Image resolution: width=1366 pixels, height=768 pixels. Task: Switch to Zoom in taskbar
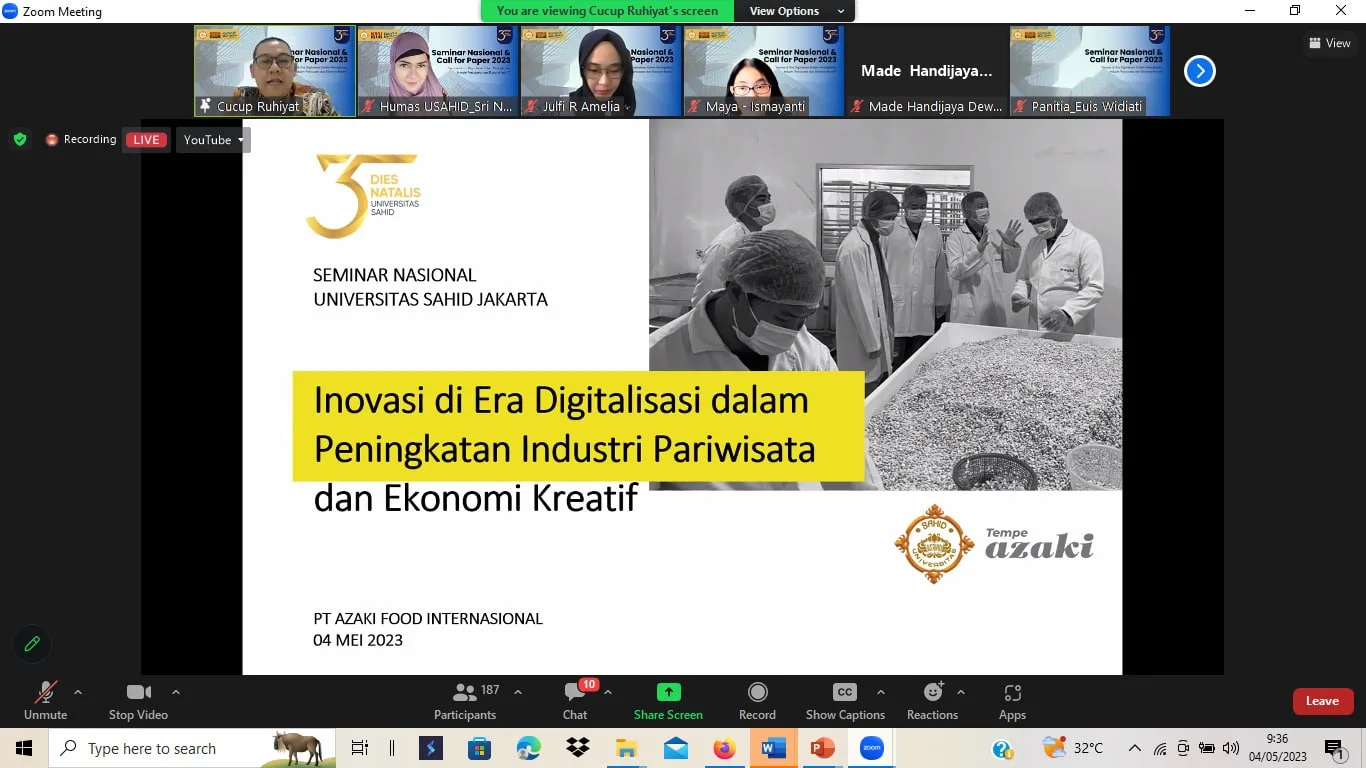coord(872,748)
